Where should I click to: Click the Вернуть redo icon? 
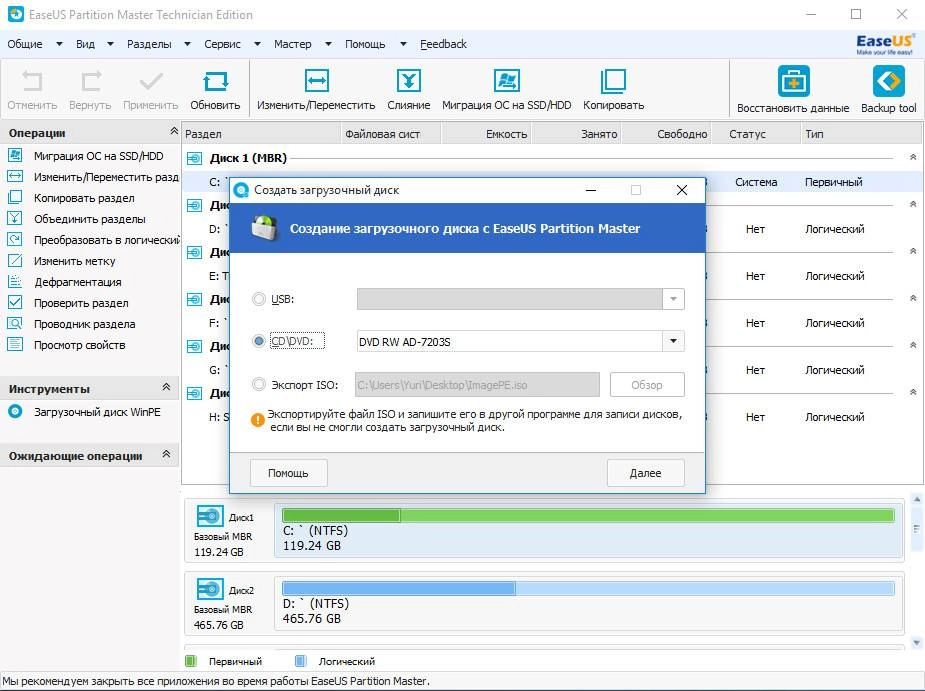click(x=90, y=81)
